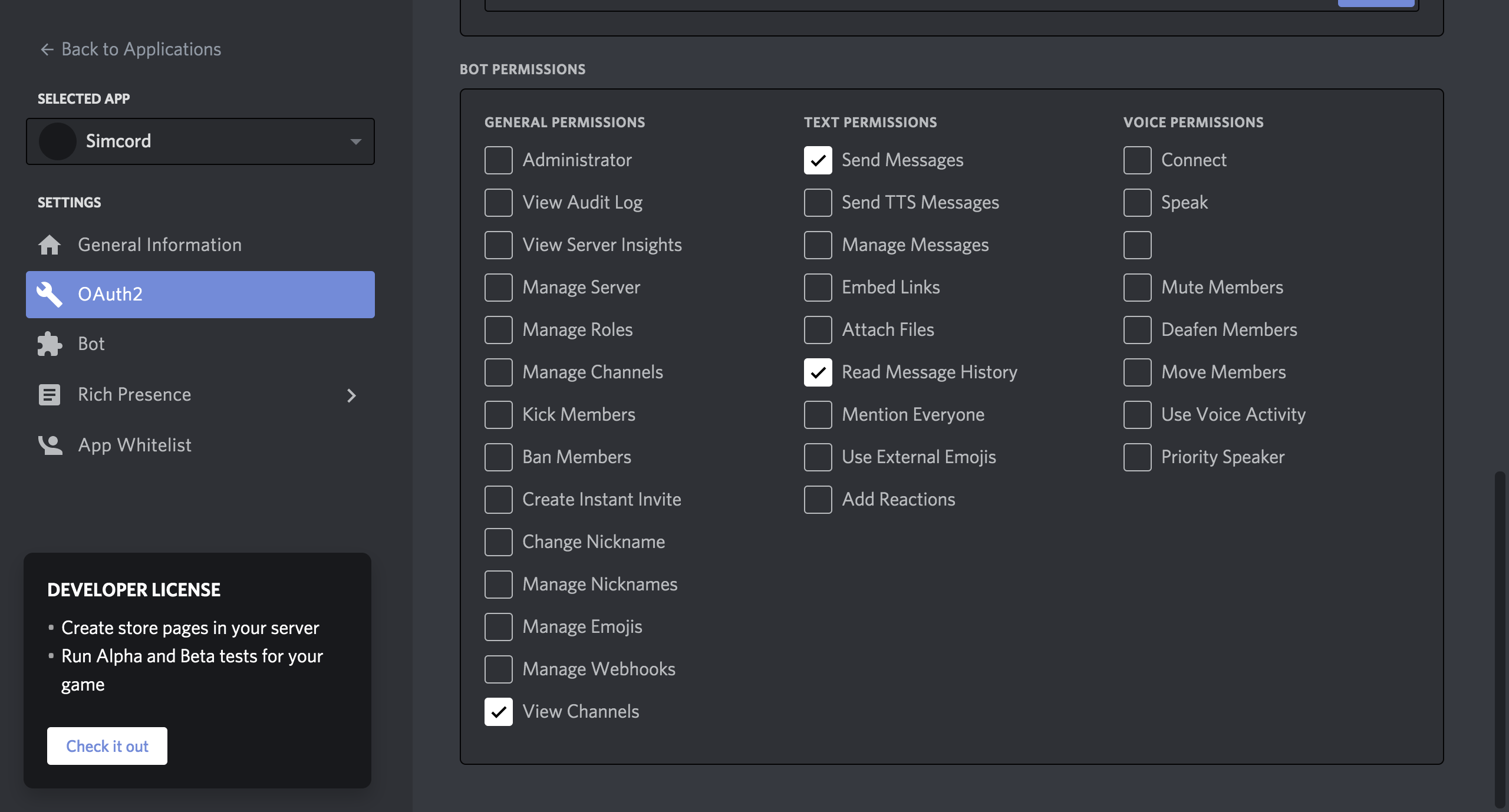Click the DEVELOPER LICENSE heading
Screen dimensions: 1509x812
134,590
